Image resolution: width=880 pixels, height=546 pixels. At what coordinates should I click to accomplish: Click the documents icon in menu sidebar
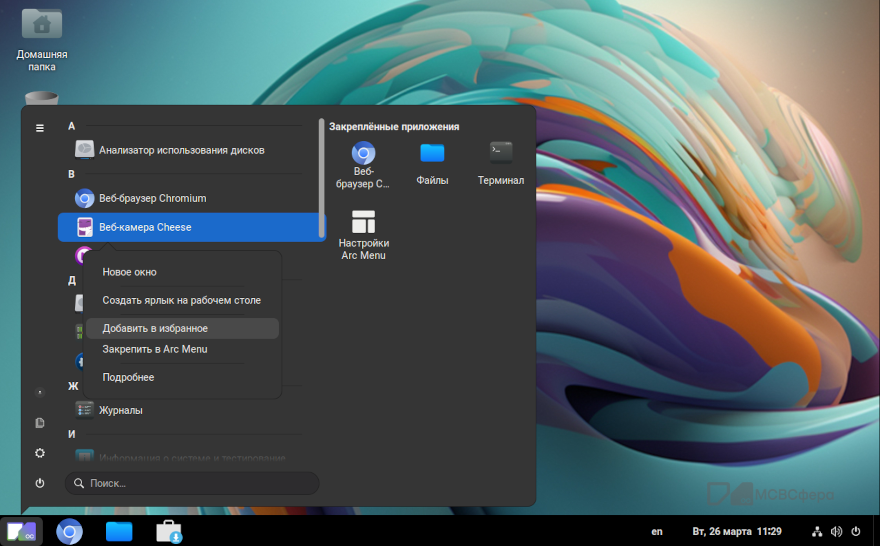[x=40, y=423]
